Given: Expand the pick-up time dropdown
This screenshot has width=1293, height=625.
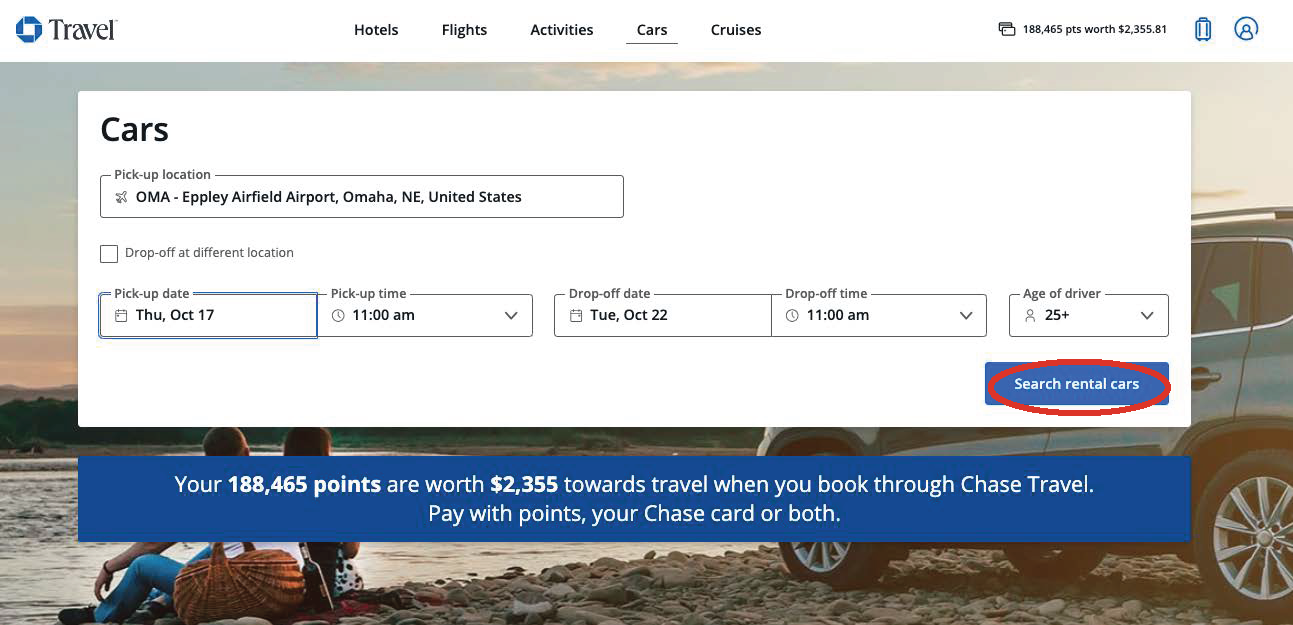Looking at the screenshot, I should tap(511, 316).
